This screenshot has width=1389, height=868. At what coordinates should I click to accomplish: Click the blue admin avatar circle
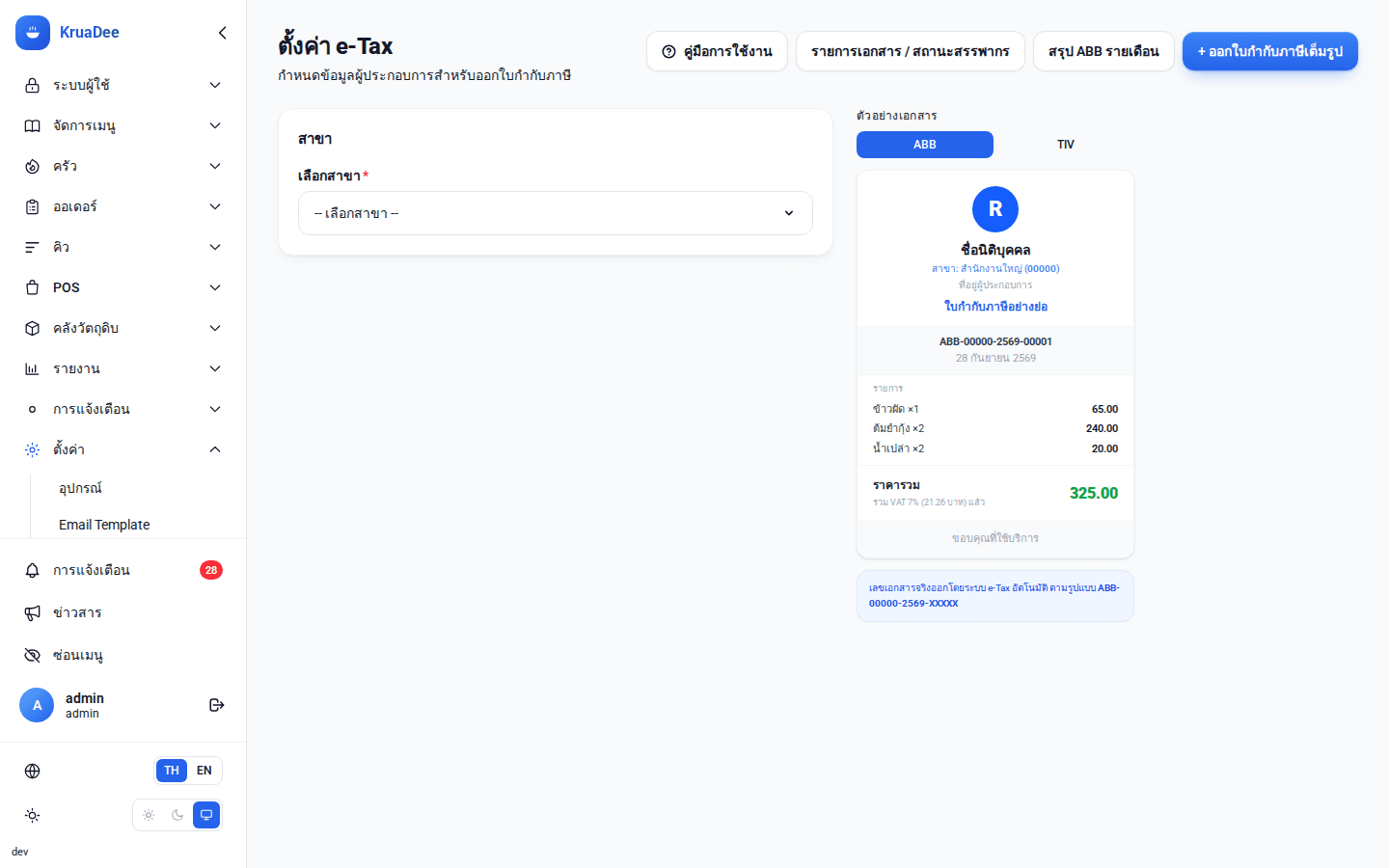coord(37,705)
